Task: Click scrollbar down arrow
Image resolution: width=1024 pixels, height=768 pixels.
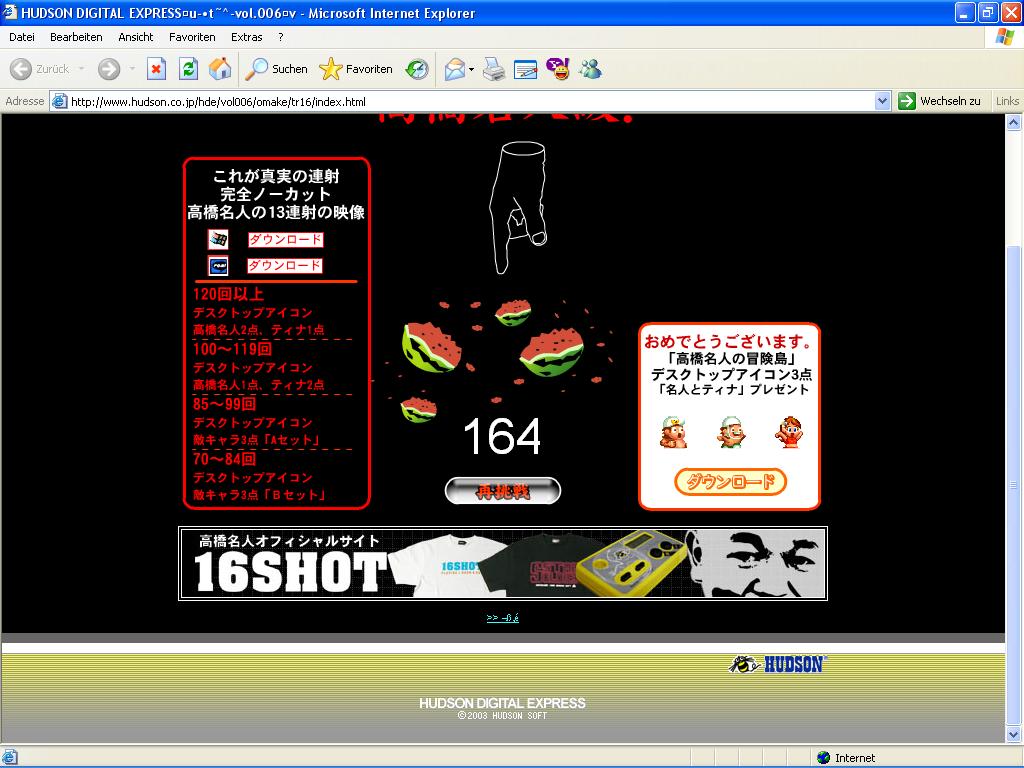Action: point(1014,734)
